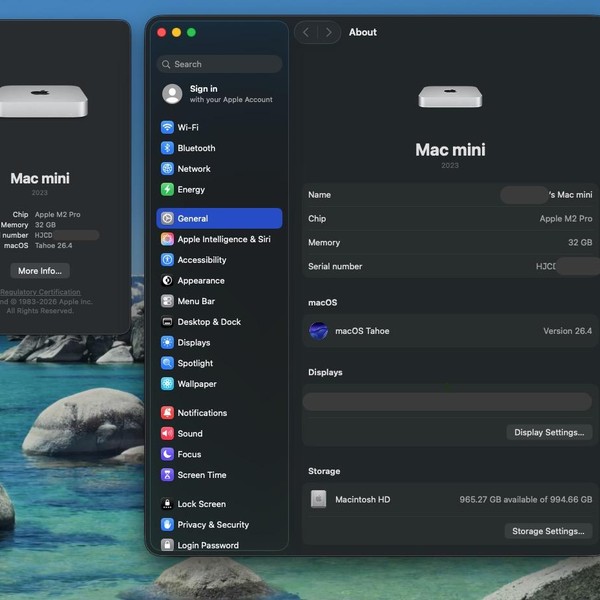Select General in the sidebar
The width and height of the screenshot is (600, 600).
pyautogui.click(x=192, y=218)
